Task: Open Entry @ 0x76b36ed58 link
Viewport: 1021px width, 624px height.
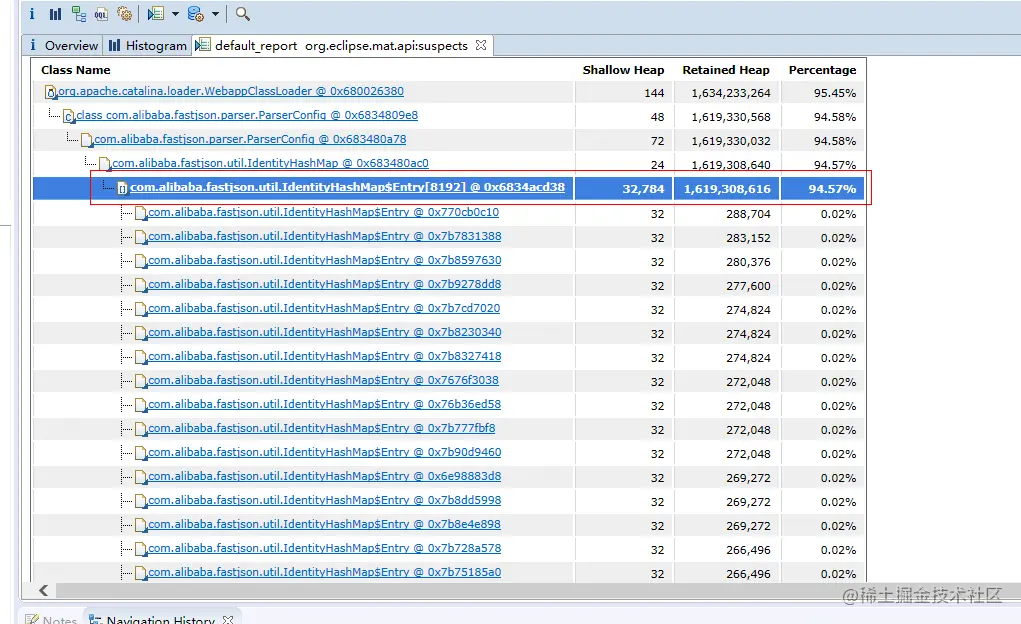Action: click(325, 404)
